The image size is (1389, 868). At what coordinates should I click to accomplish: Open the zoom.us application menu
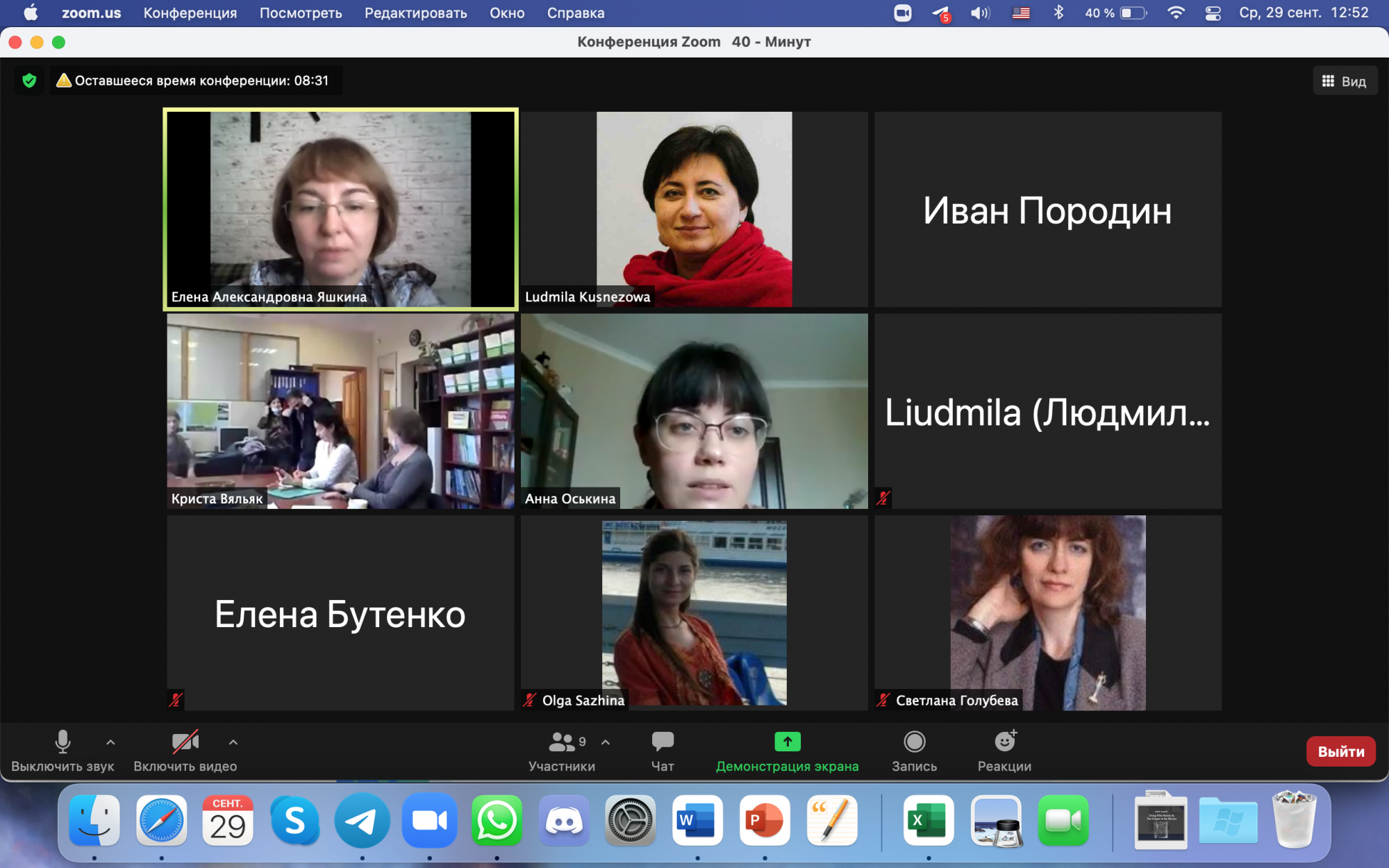coord(91,12)
